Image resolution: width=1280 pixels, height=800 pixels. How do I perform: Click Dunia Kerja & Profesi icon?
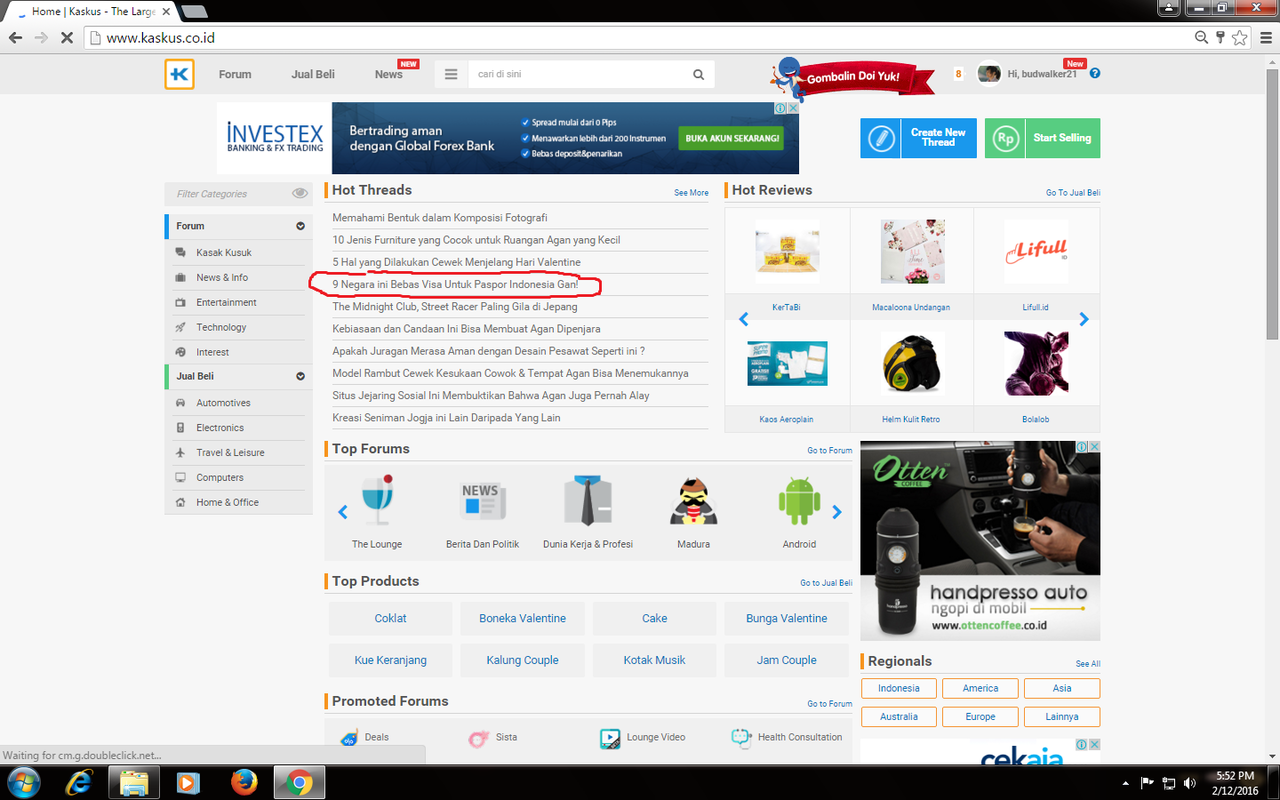(x=588, y=501)
